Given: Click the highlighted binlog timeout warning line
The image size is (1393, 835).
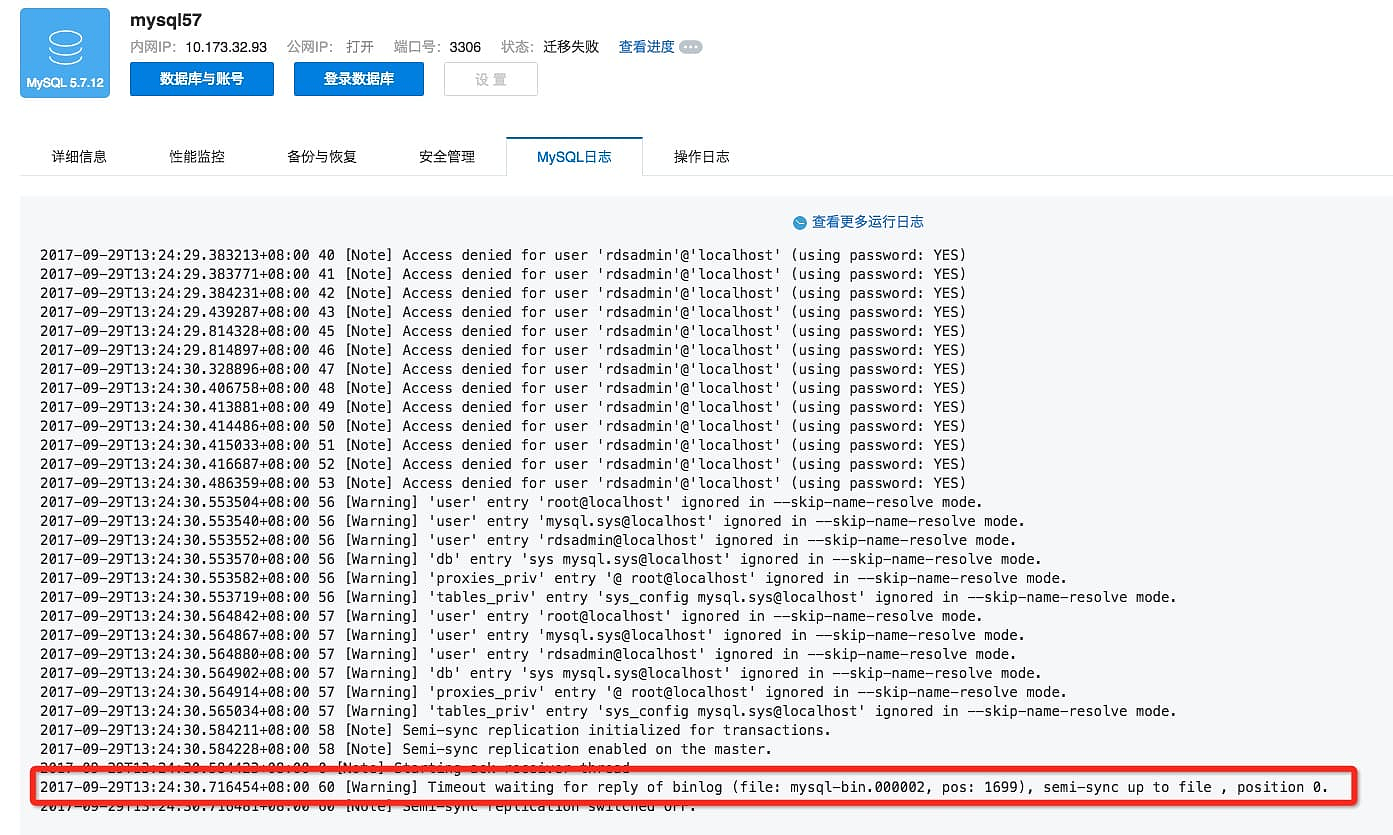Looking at the screenshot, I should (x=684, y=787).
